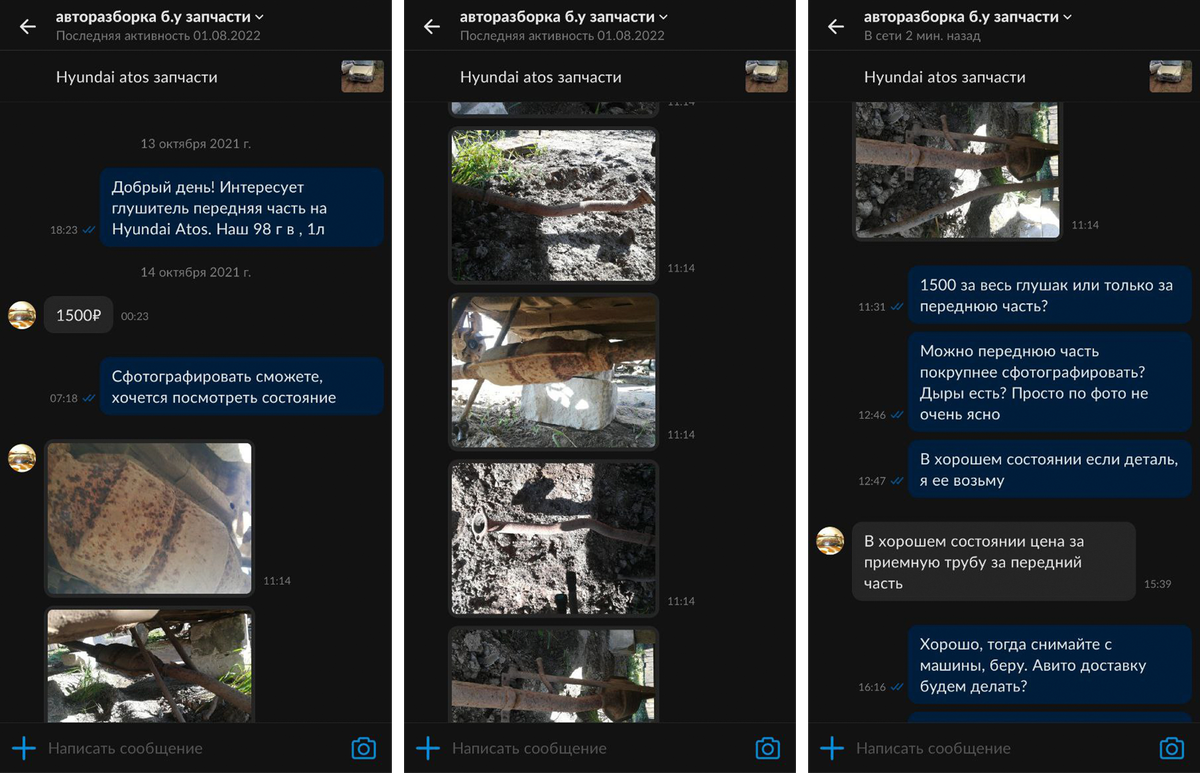Open the camera icon in the middle screen
1200x773 pixels.
pos(767,748)
